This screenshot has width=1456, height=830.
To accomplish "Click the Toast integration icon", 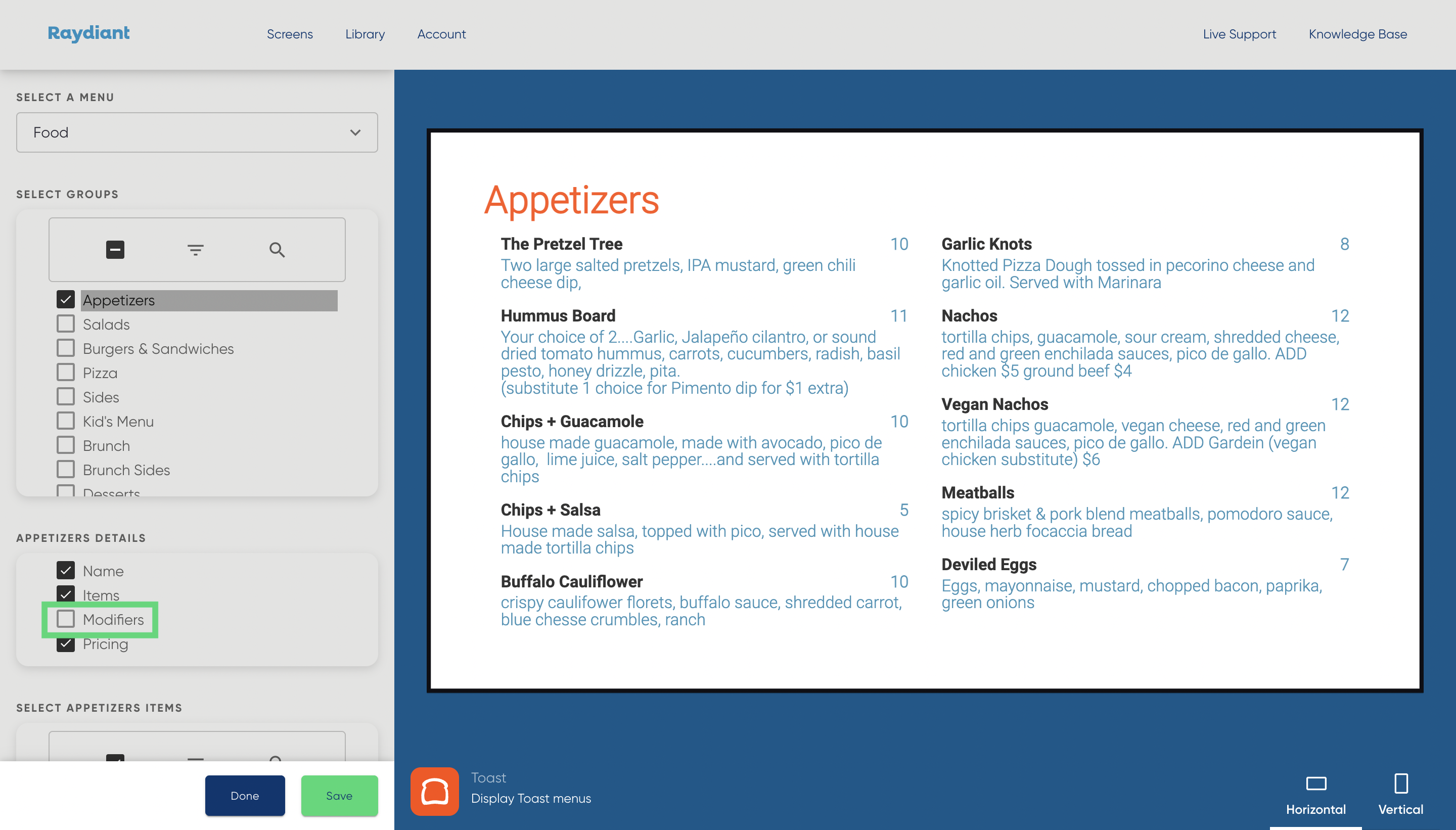I will (434, 791).
